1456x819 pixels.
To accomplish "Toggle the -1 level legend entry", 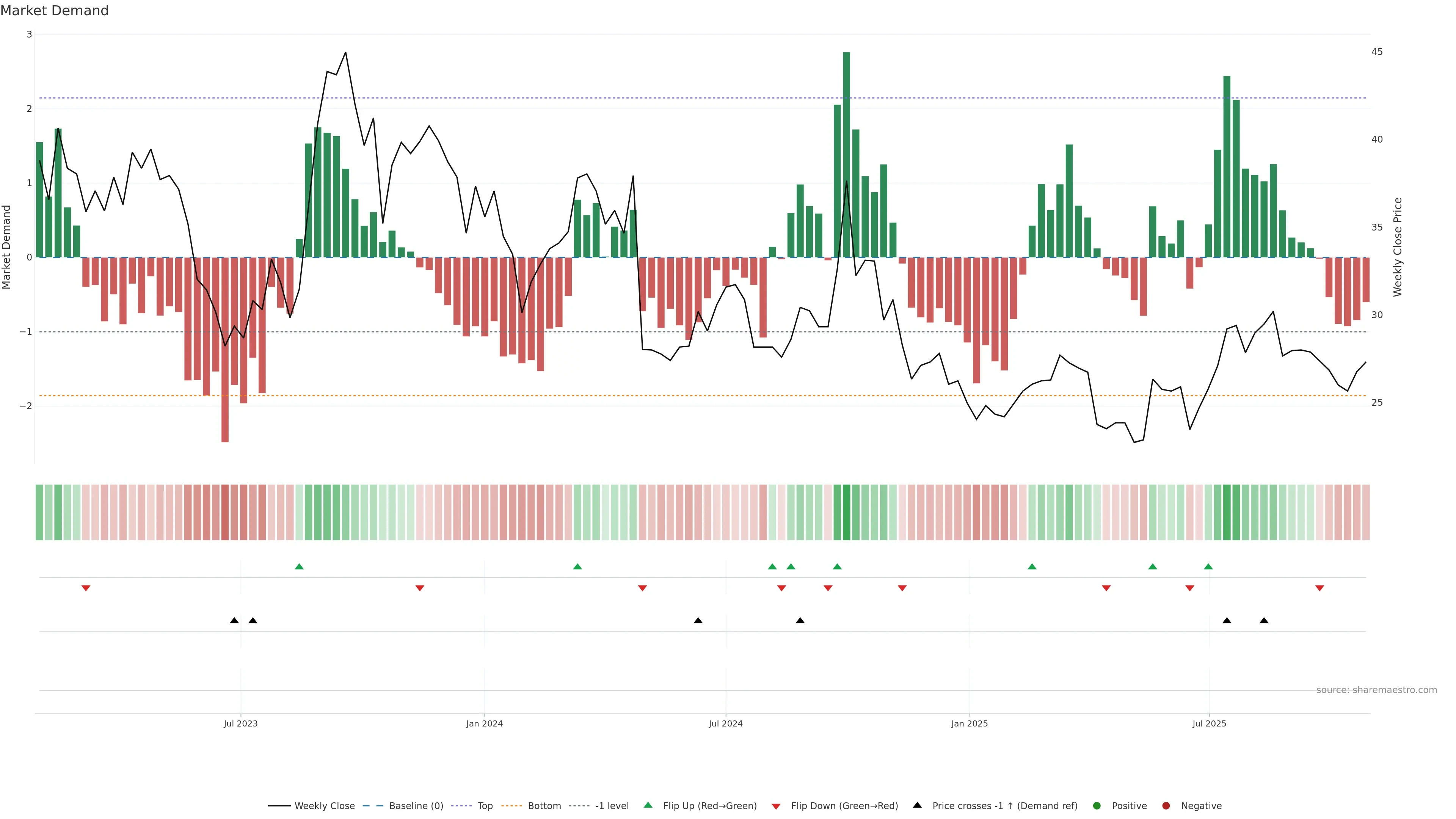I will (612, 806).
